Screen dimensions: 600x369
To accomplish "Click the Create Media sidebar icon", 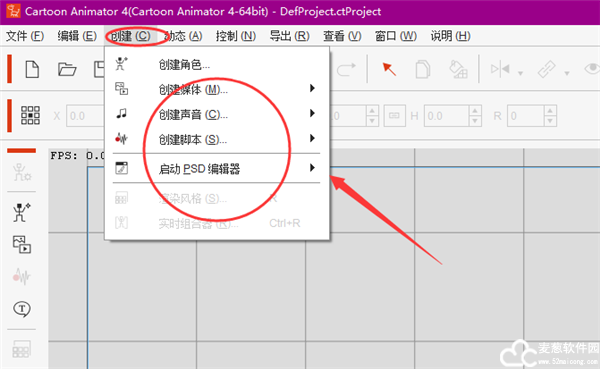I will 22,244.
